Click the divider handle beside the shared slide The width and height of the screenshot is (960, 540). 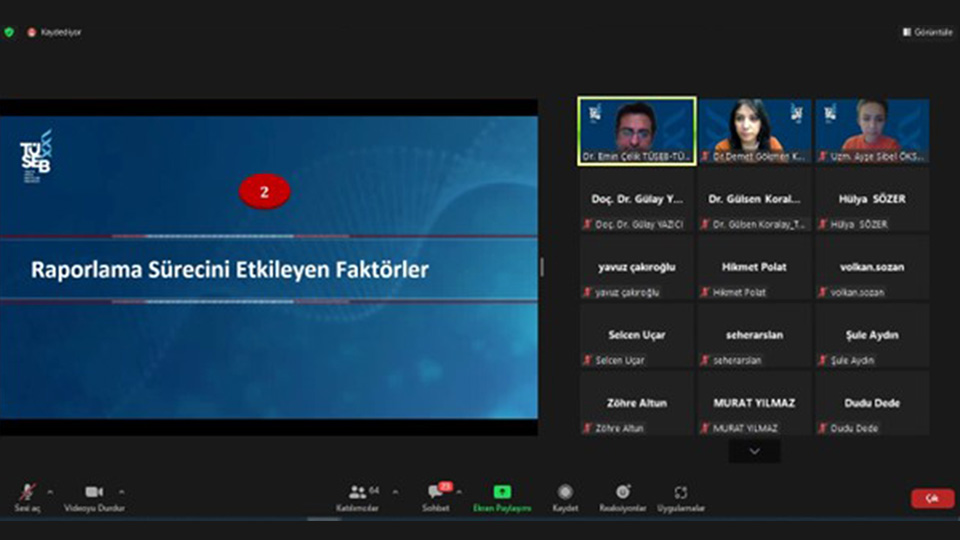tap(542, 267)
